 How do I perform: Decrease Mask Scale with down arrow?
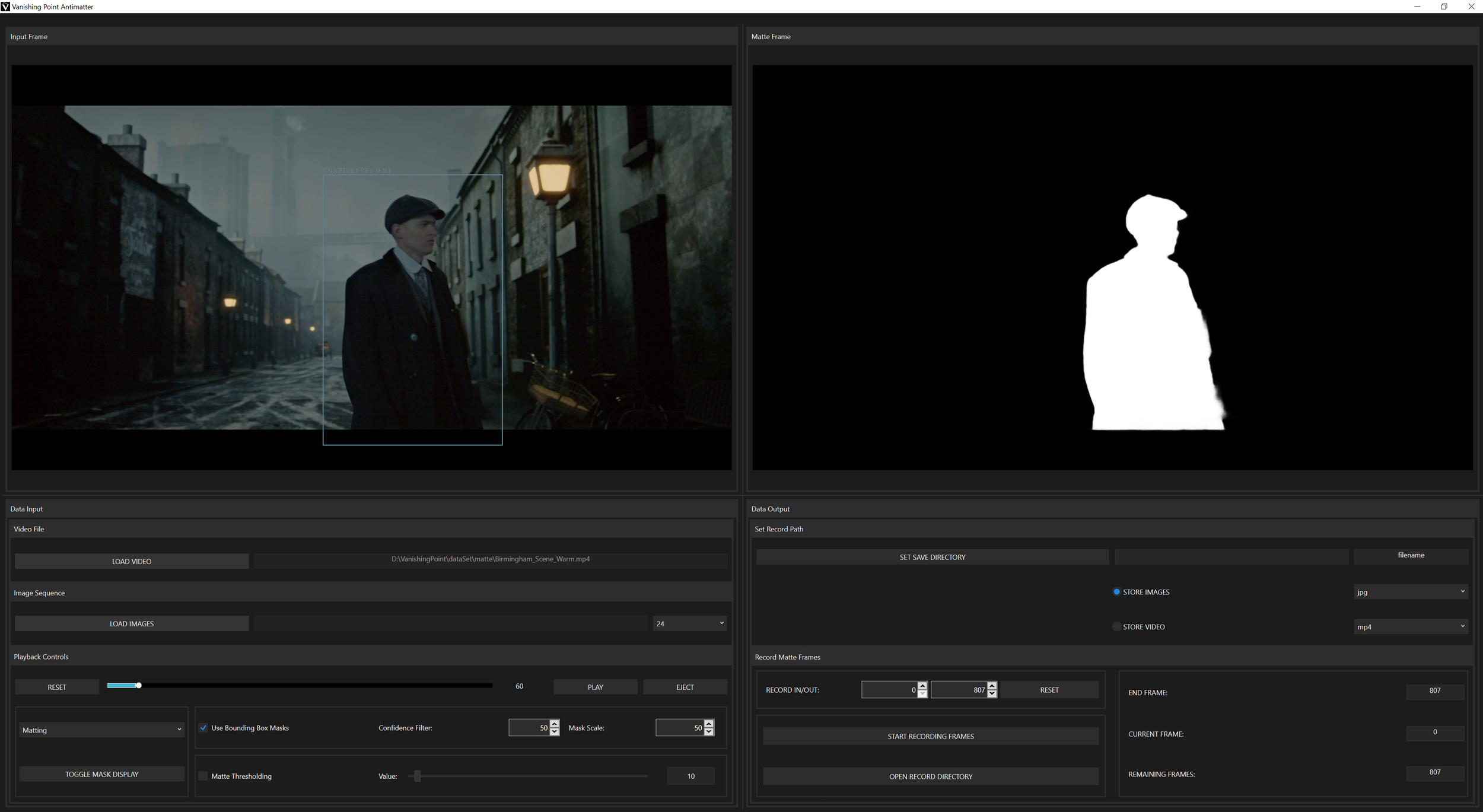point(709,732)
